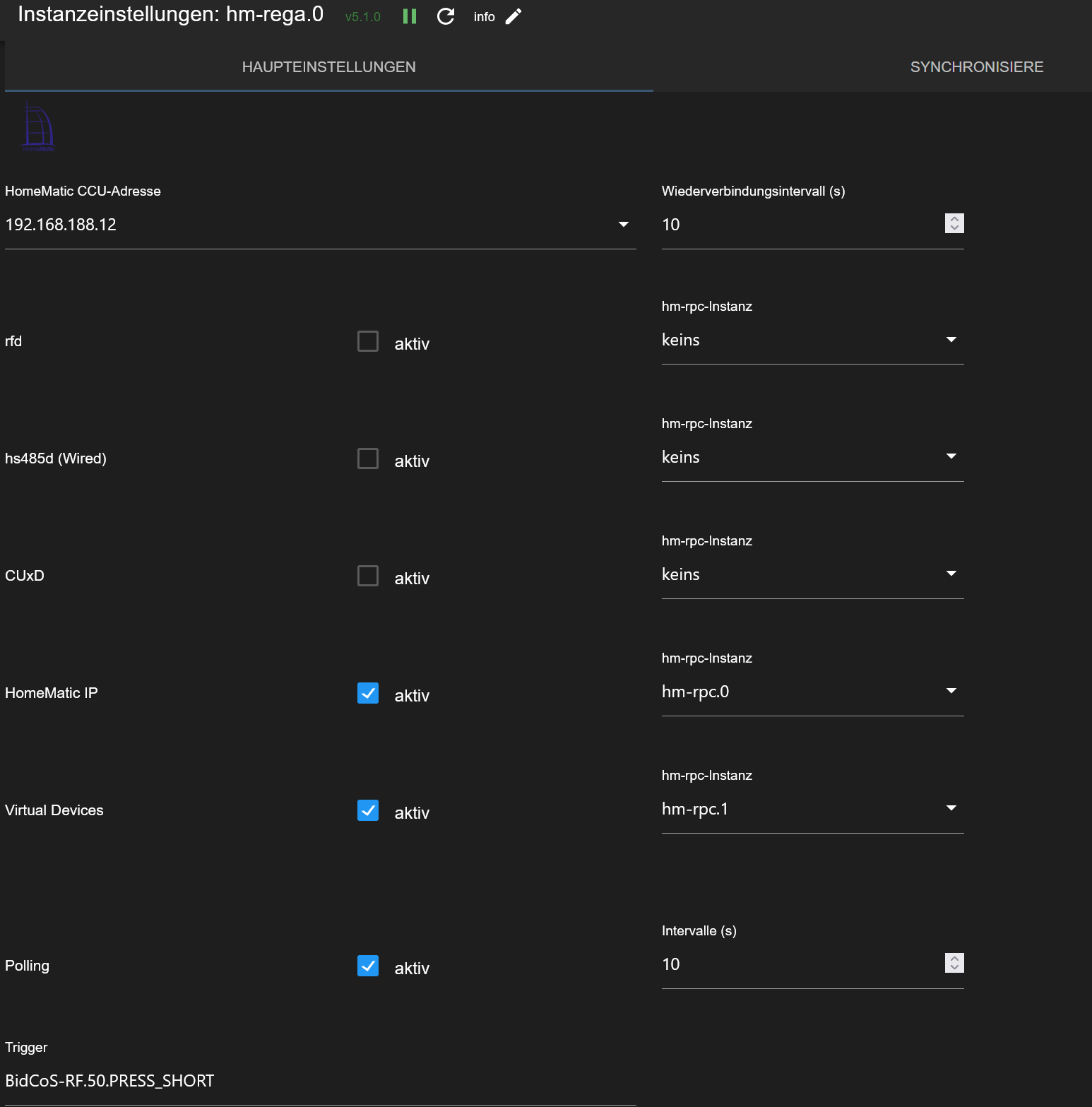
Task: Click the Polling row label
Action: [x=27, y=966]
